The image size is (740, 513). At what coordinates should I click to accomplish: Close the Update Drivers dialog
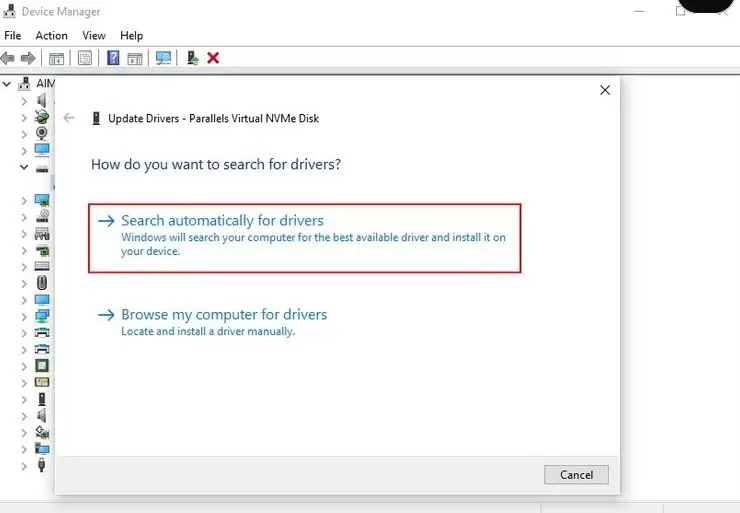point(605,90)
